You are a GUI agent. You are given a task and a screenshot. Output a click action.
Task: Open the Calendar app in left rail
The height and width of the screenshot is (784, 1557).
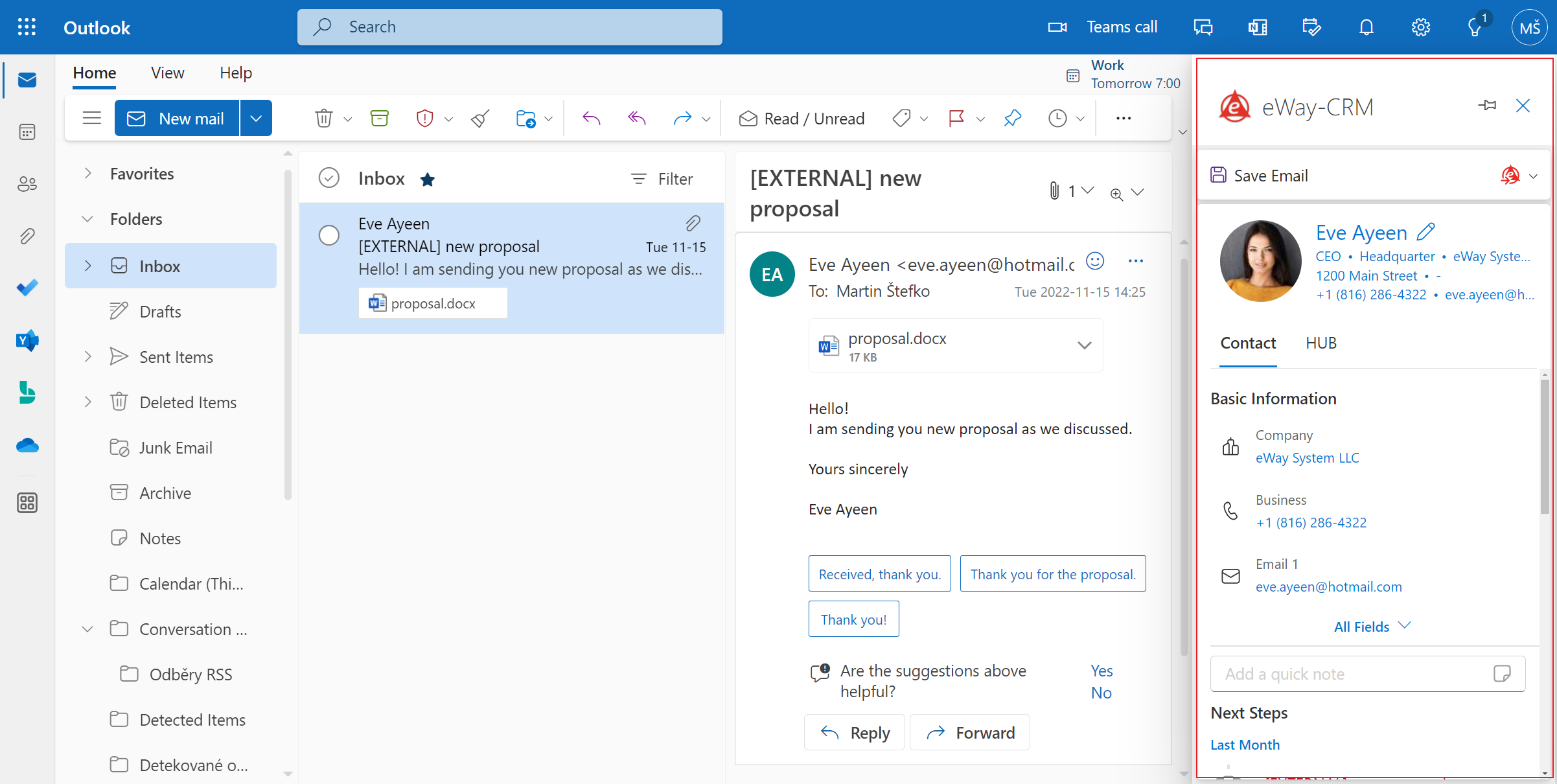tap(27, 132)
